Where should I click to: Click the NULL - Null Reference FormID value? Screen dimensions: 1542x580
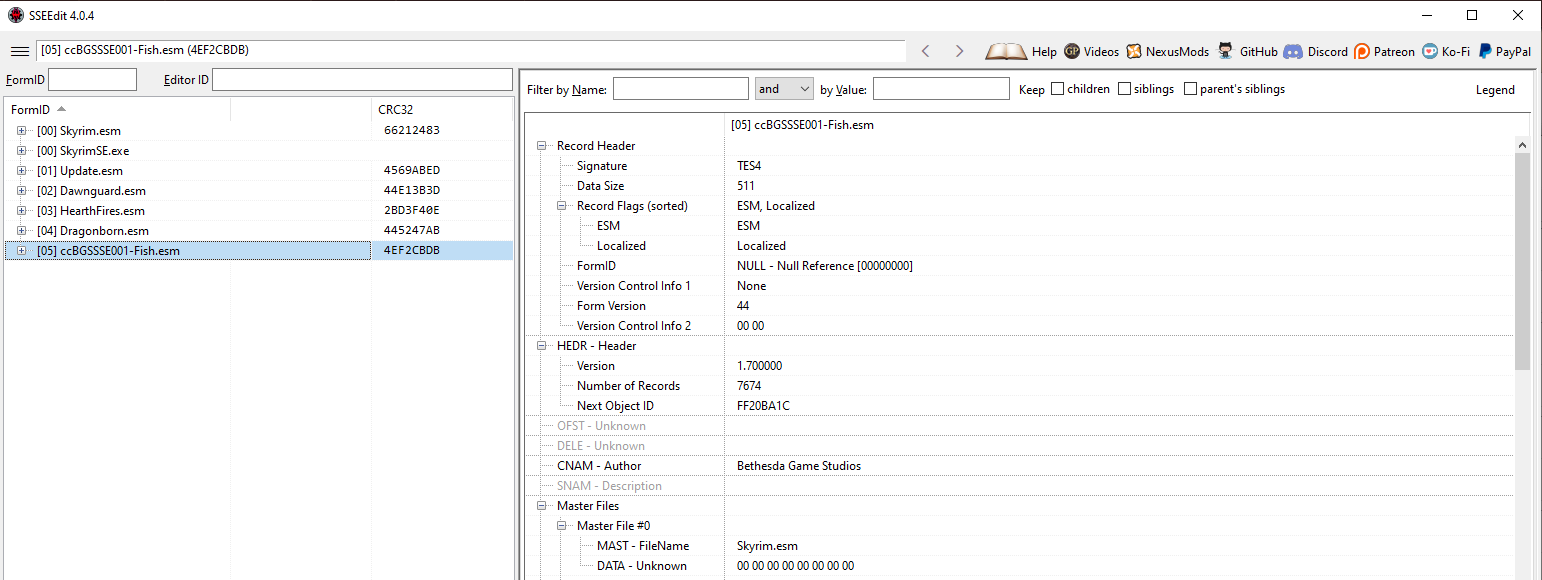825,266
